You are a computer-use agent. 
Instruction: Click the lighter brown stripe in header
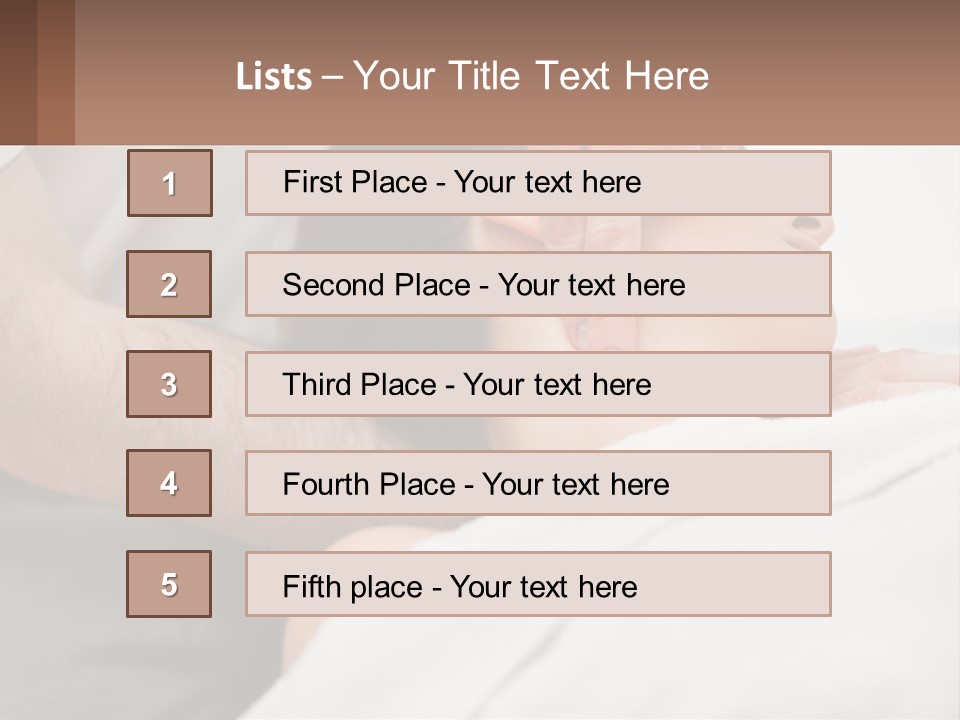(56, 72)
